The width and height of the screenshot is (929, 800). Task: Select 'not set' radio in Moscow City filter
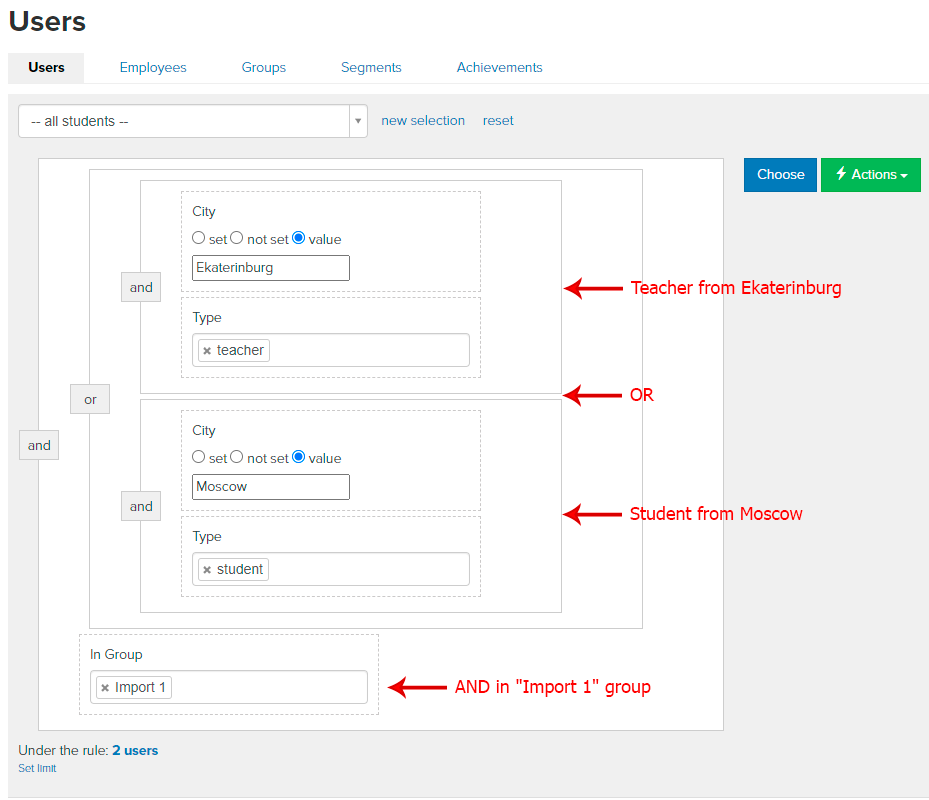(236, 457)
